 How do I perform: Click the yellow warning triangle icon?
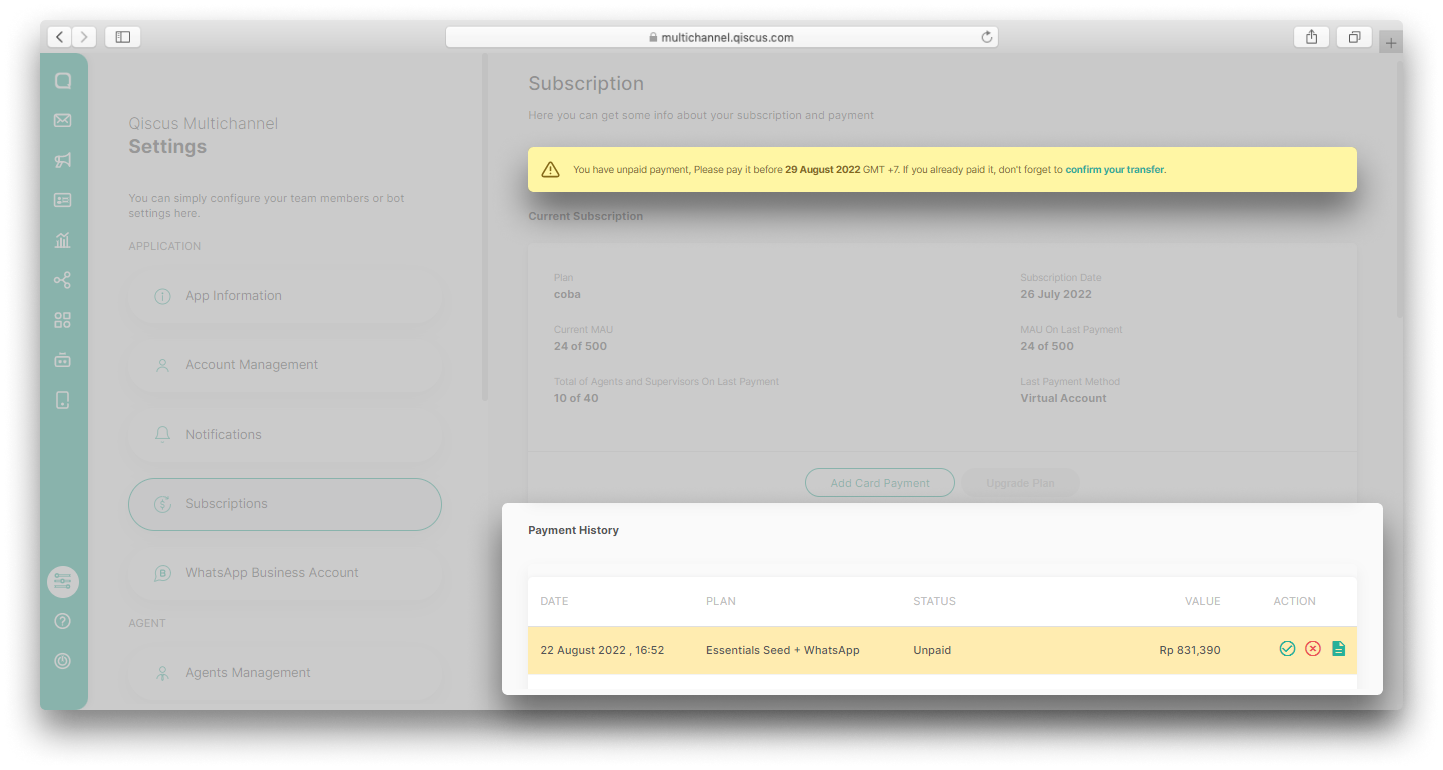click(x=550, y=170)
